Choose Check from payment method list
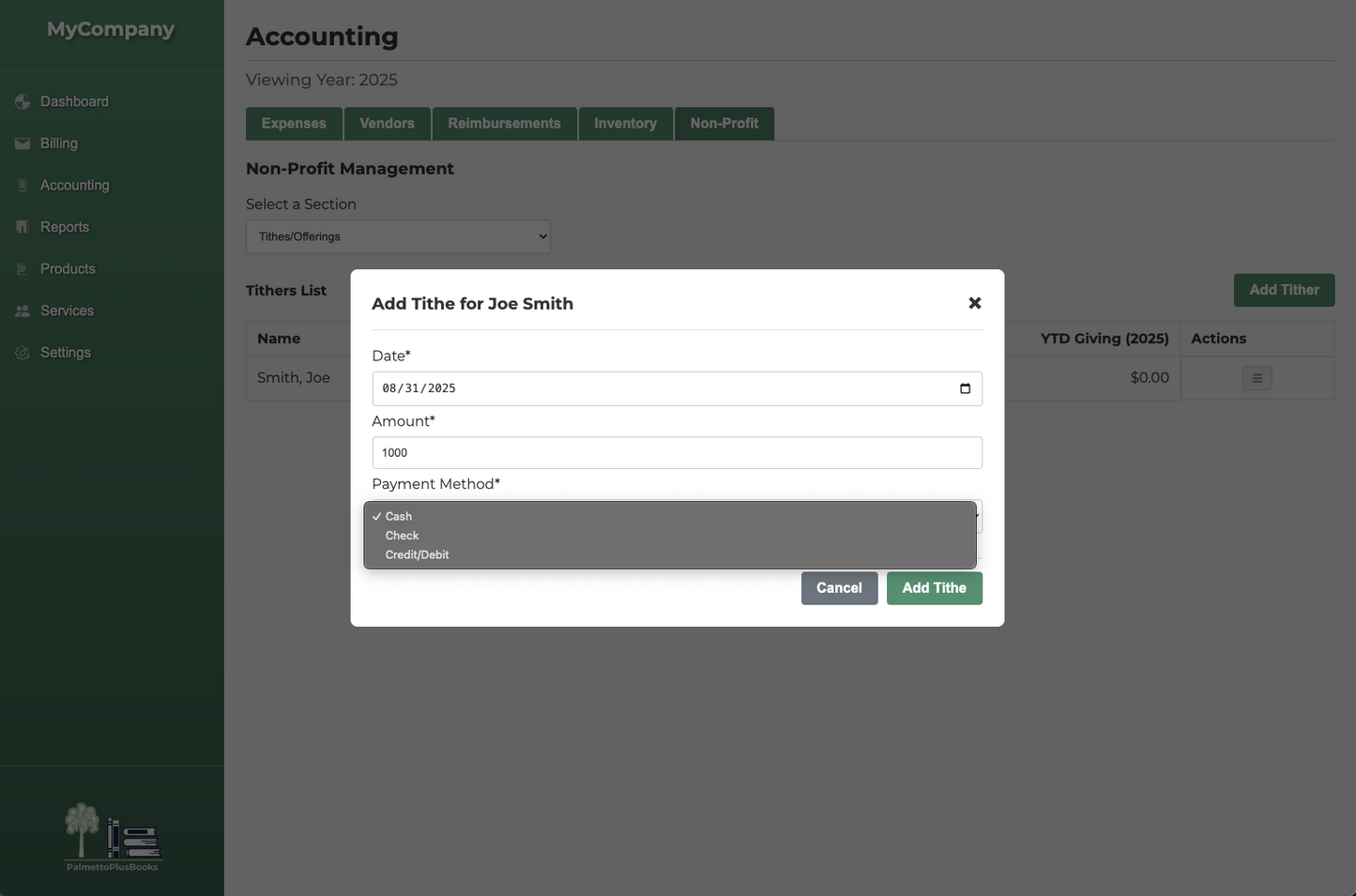Image resolution: width=1356 pixels, height=896 pixels. (x=402, y=536)
